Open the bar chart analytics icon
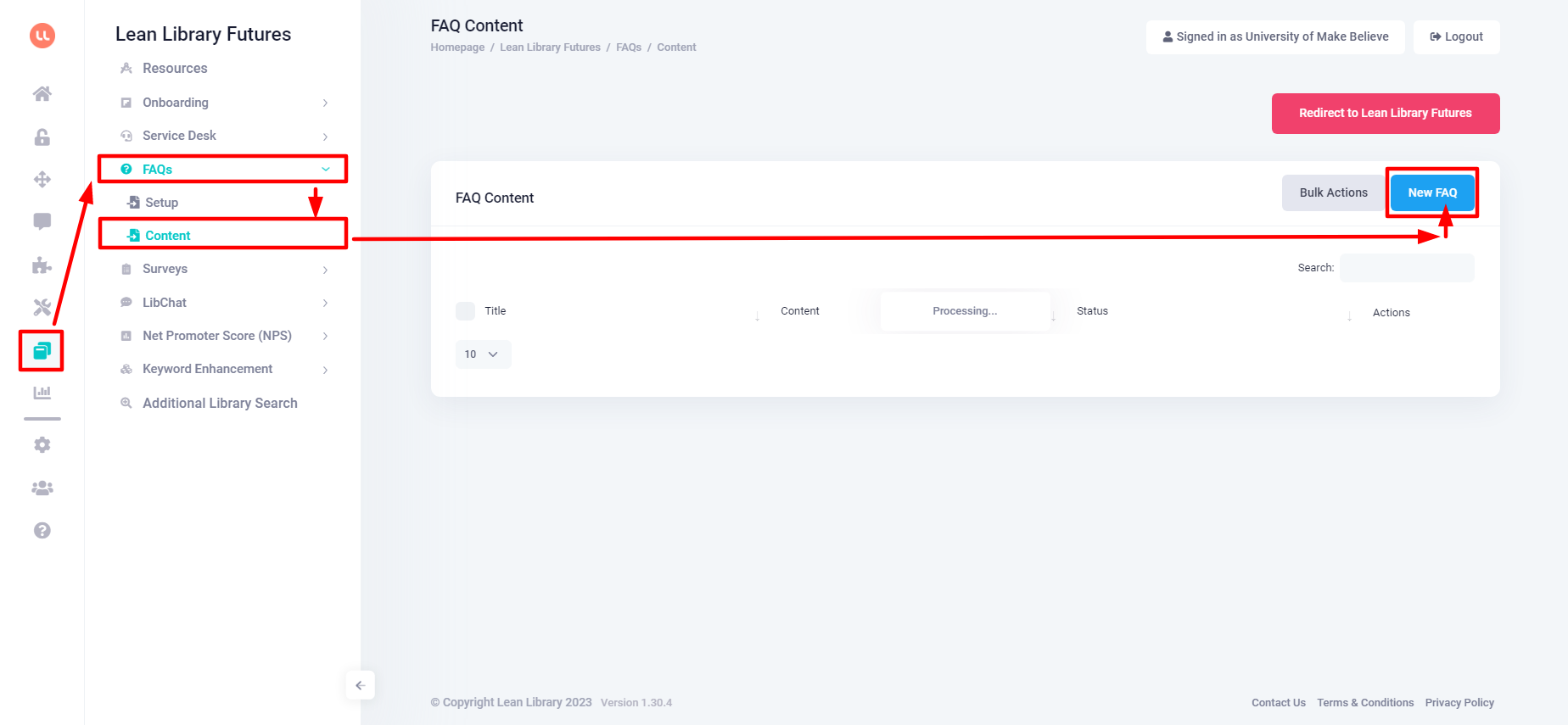 tap(42, 393)
